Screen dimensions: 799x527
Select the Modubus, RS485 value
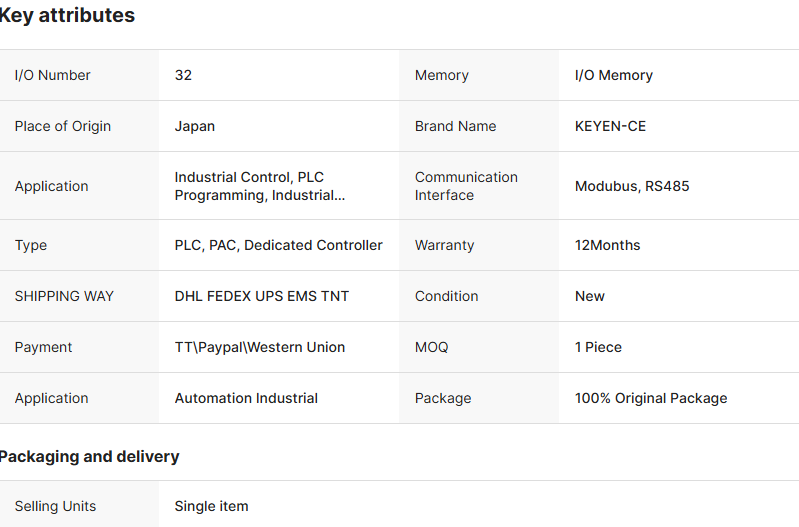pyautogui.click(x=632, y=186)
